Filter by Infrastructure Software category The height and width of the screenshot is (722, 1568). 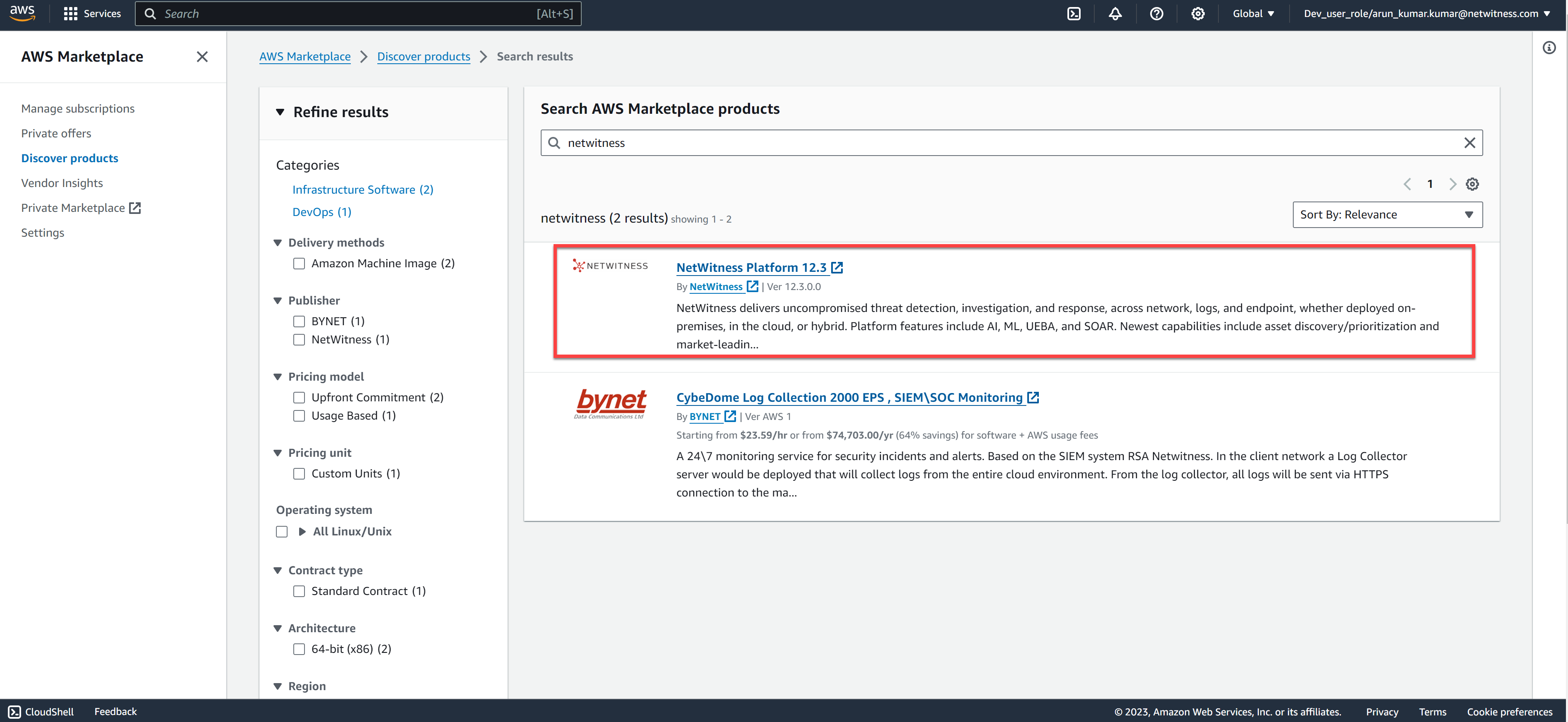[362, 189]
